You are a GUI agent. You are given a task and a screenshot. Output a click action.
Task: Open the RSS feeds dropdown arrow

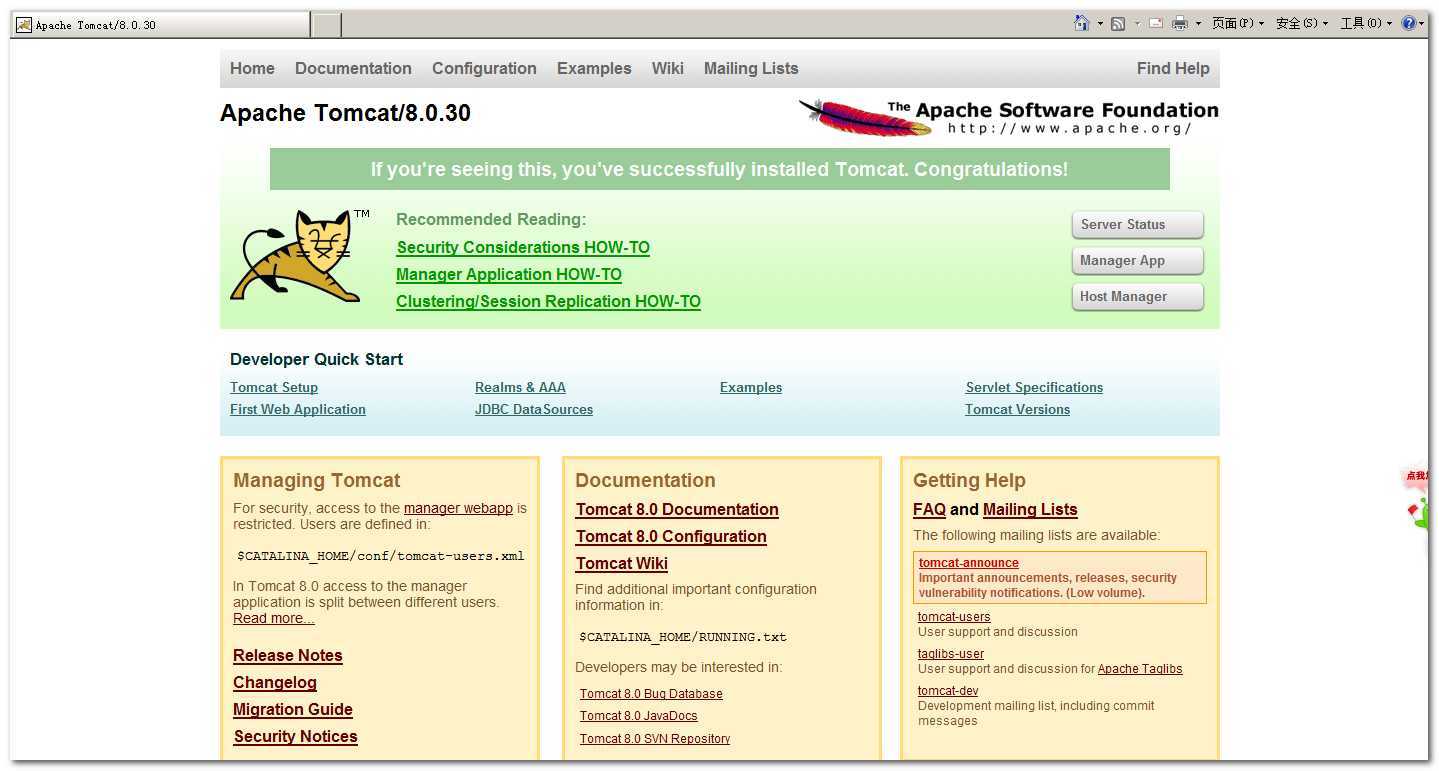[1137, 24]
